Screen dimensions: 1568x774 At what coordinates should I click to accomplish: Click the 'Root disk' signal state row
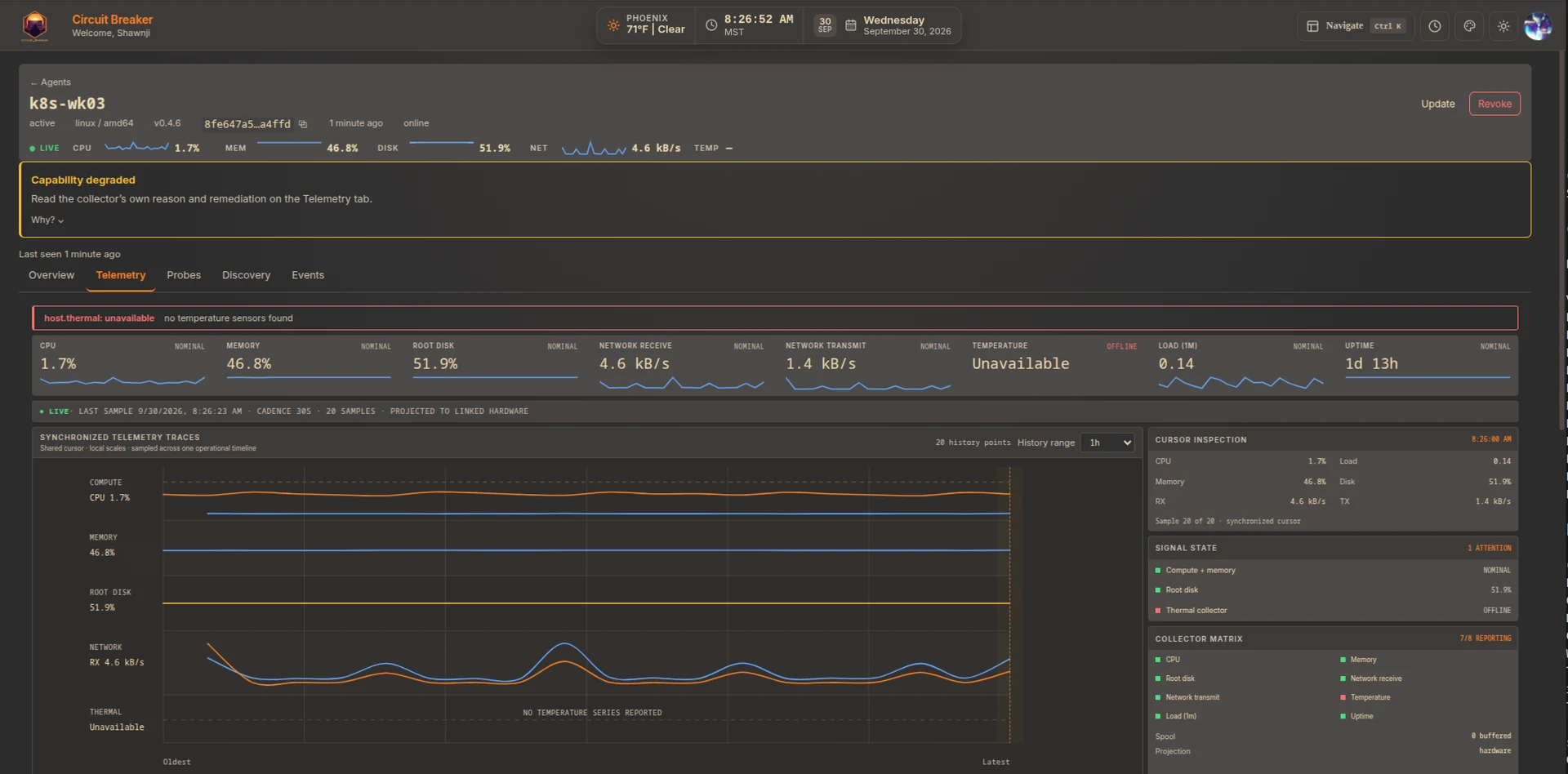pyautogui.click(x=1333, y=589)
